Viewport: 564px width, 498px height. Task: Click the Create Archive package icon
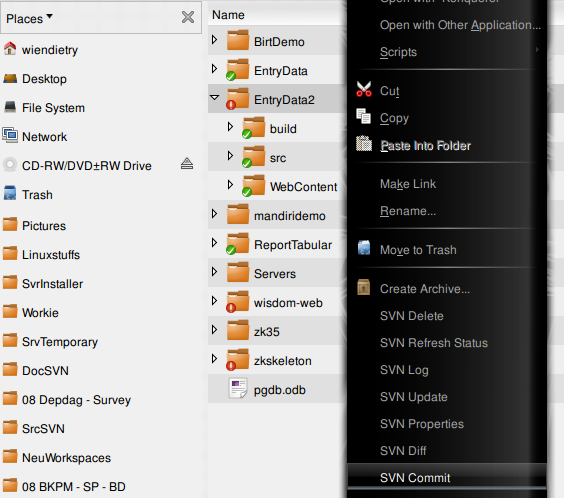363,287
